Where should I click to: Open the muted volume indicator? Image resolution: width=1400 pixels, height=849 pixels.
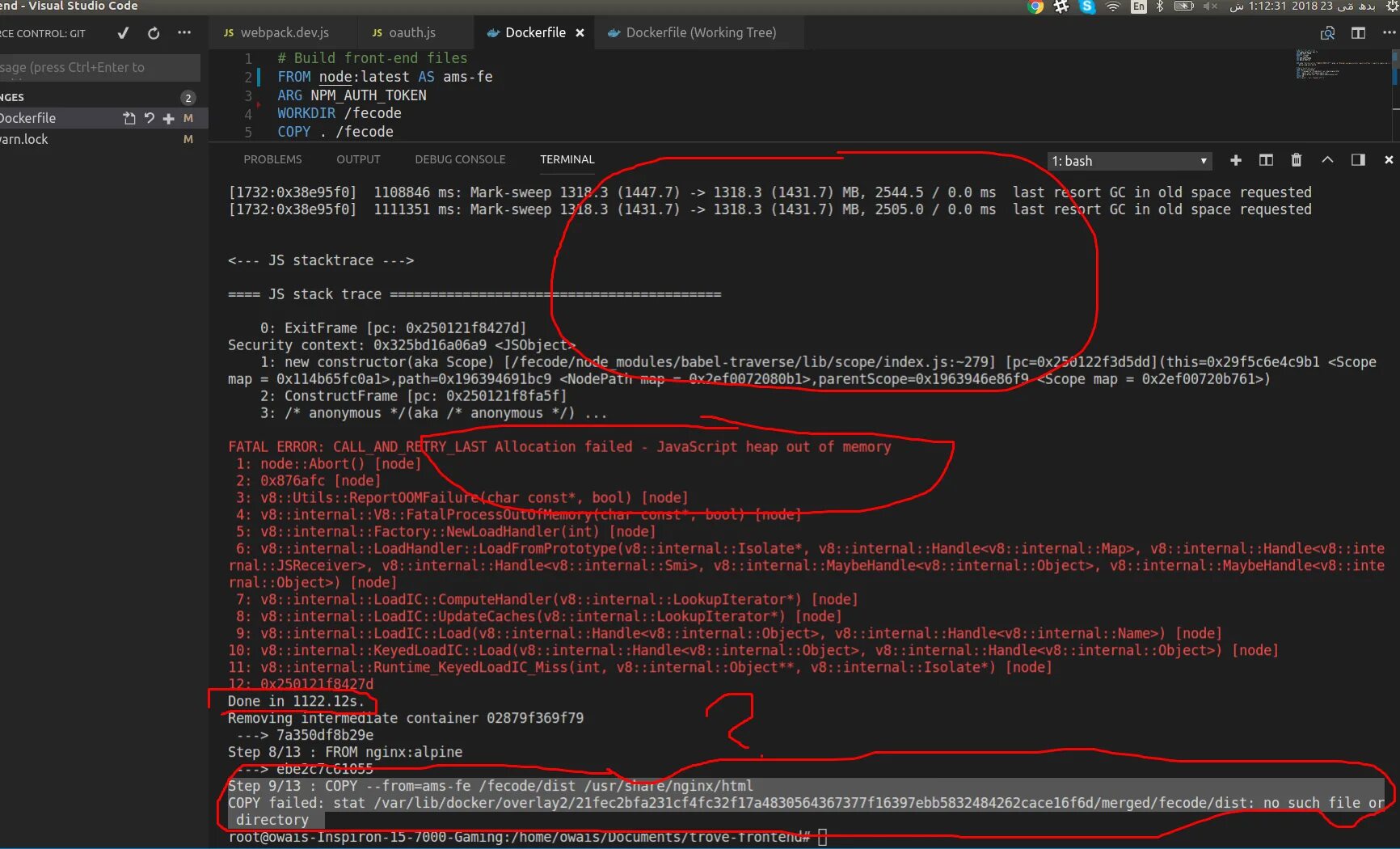click(x=1210, y=6)
